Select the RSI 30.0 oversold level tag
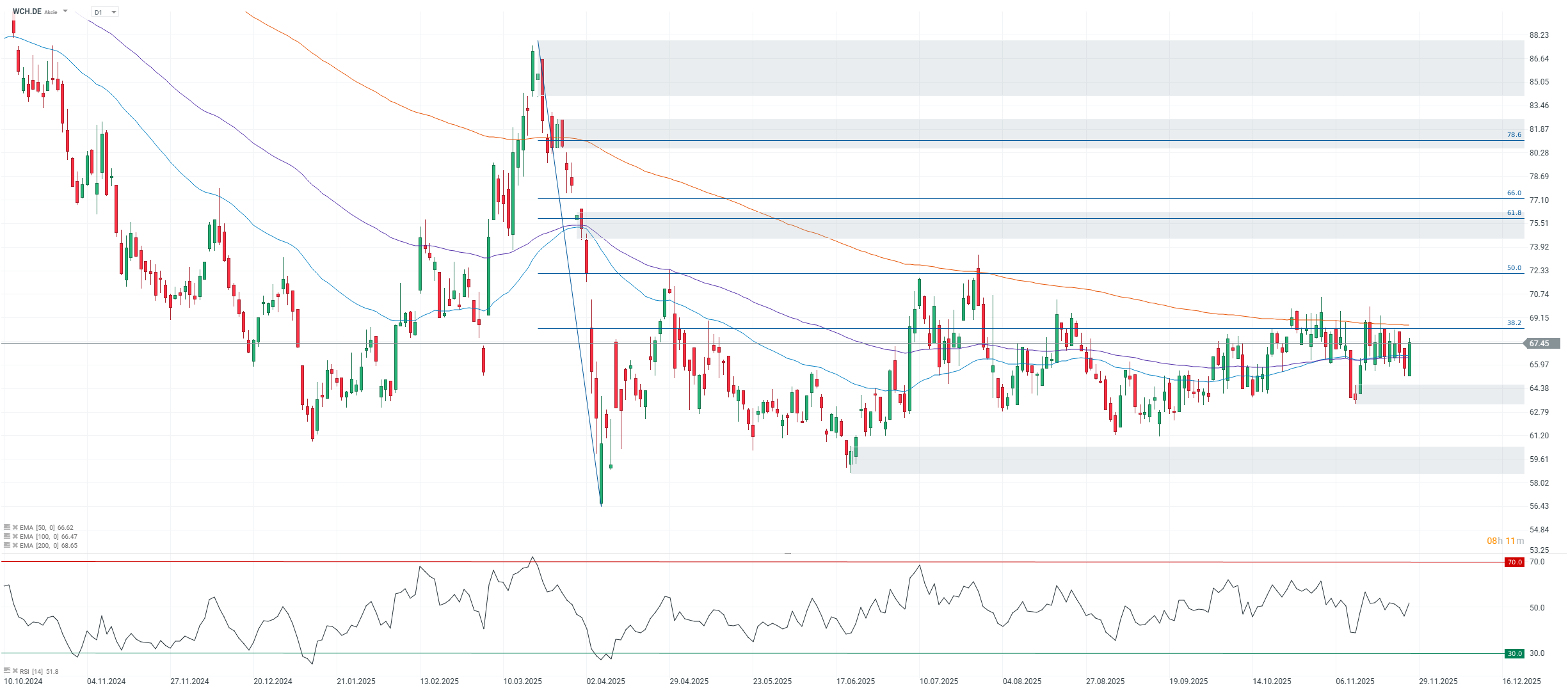 pos(1514,653)
